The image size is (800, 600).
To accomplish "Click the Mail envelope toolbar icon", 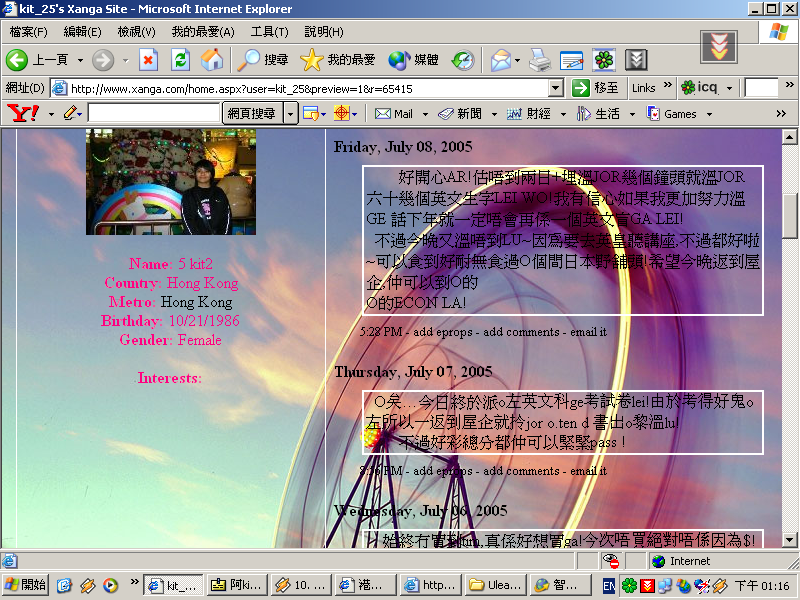I will (501, 60).
